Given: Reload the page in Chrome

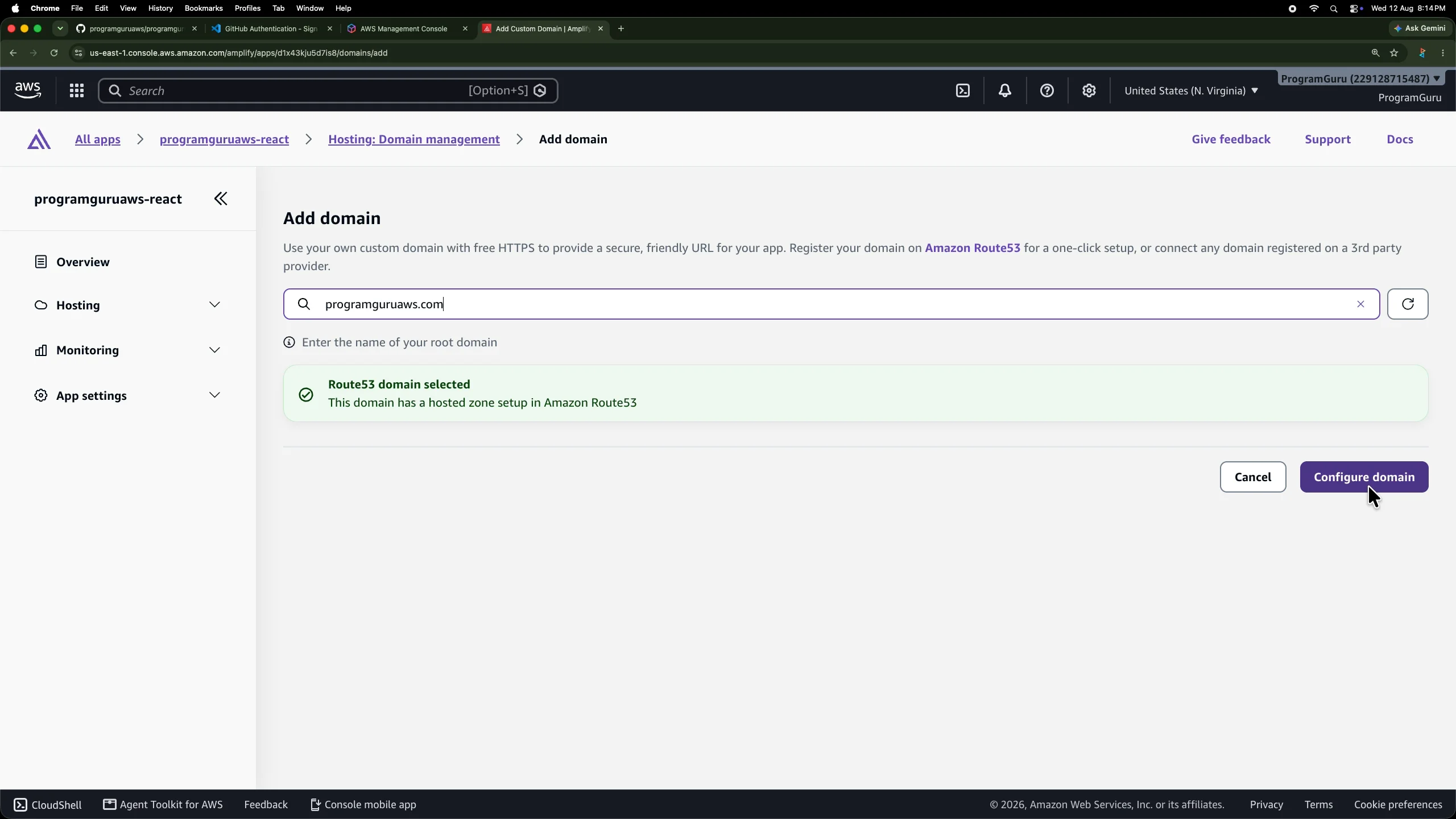Looking at the screenshot, I should tap(54, 53).
